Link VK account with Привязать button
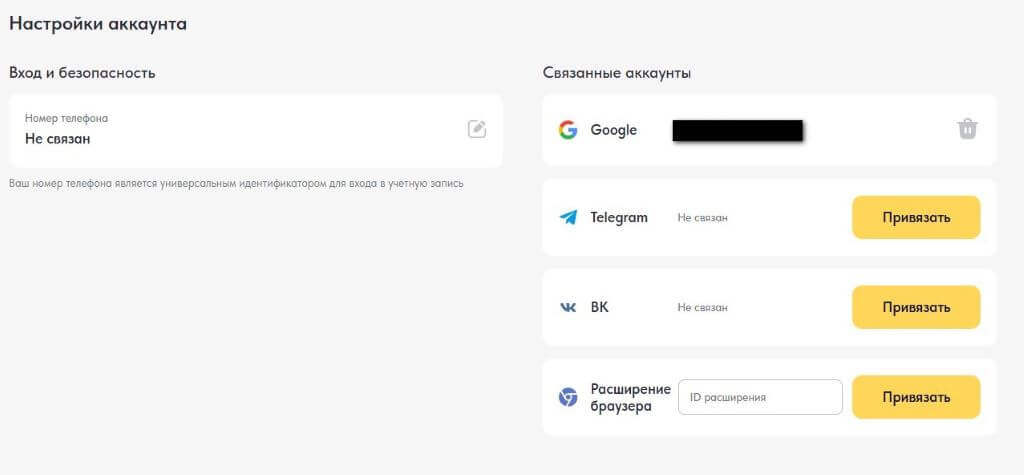This screenshot has height=475, width=1024. [x=915, y=307]
